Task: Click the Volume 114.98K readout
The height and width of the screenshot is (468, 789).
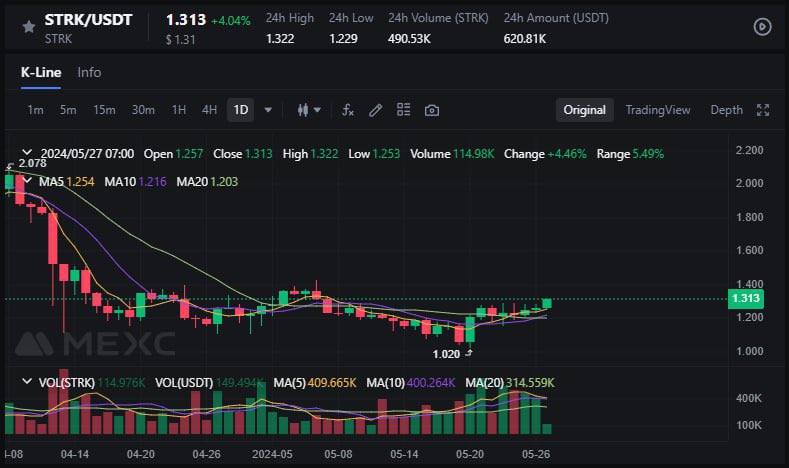Action: [x=452, y=153]
